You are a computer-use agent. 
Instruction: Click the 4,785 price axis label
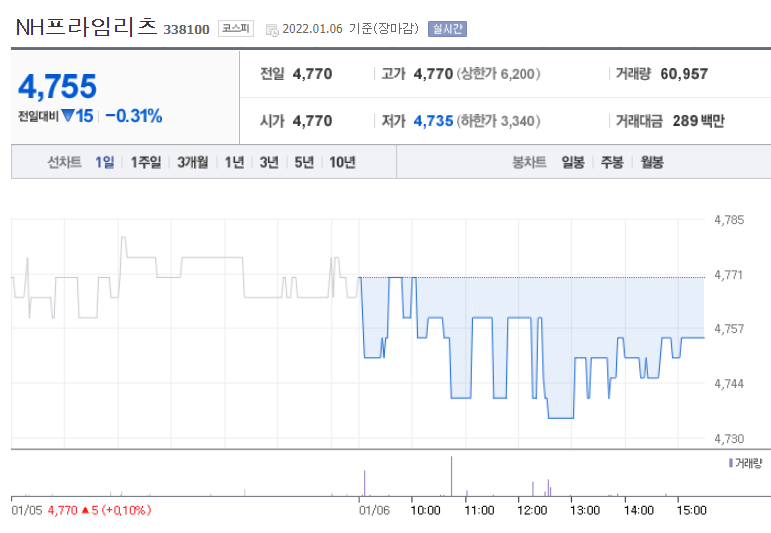(729, 220)
